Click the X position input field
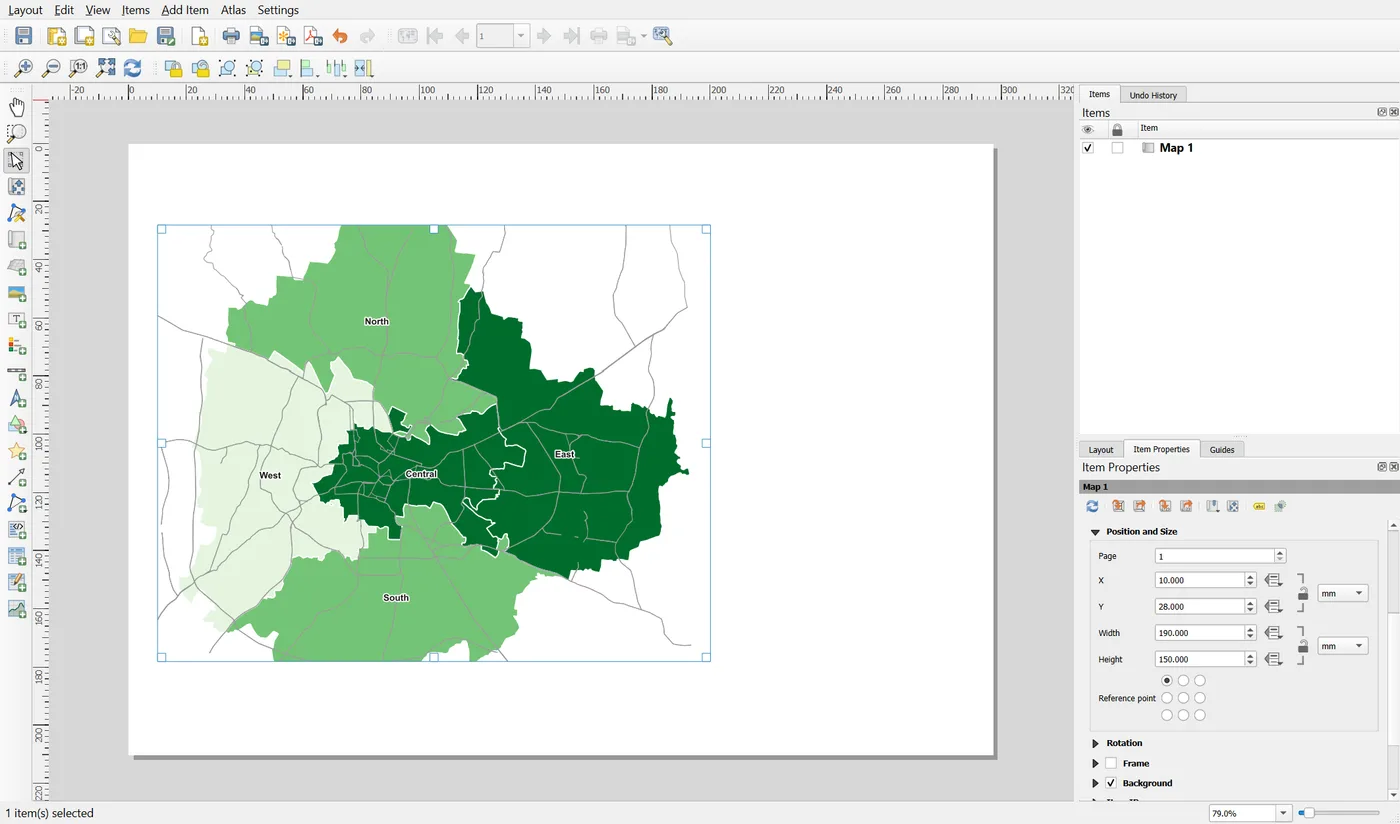The image size is (1400, 824). [x=1199, y=580]
